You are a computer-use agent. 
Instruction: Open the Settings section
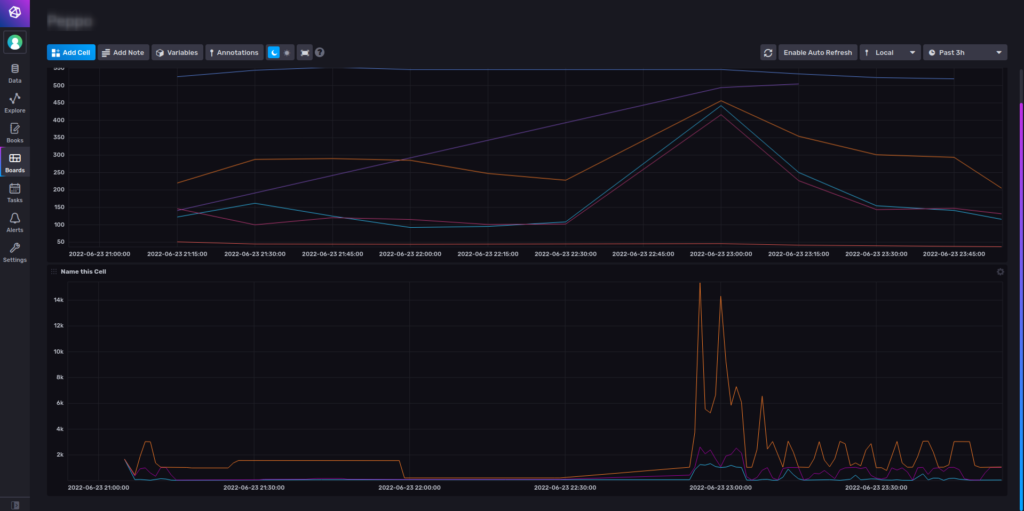pos(14,253)
